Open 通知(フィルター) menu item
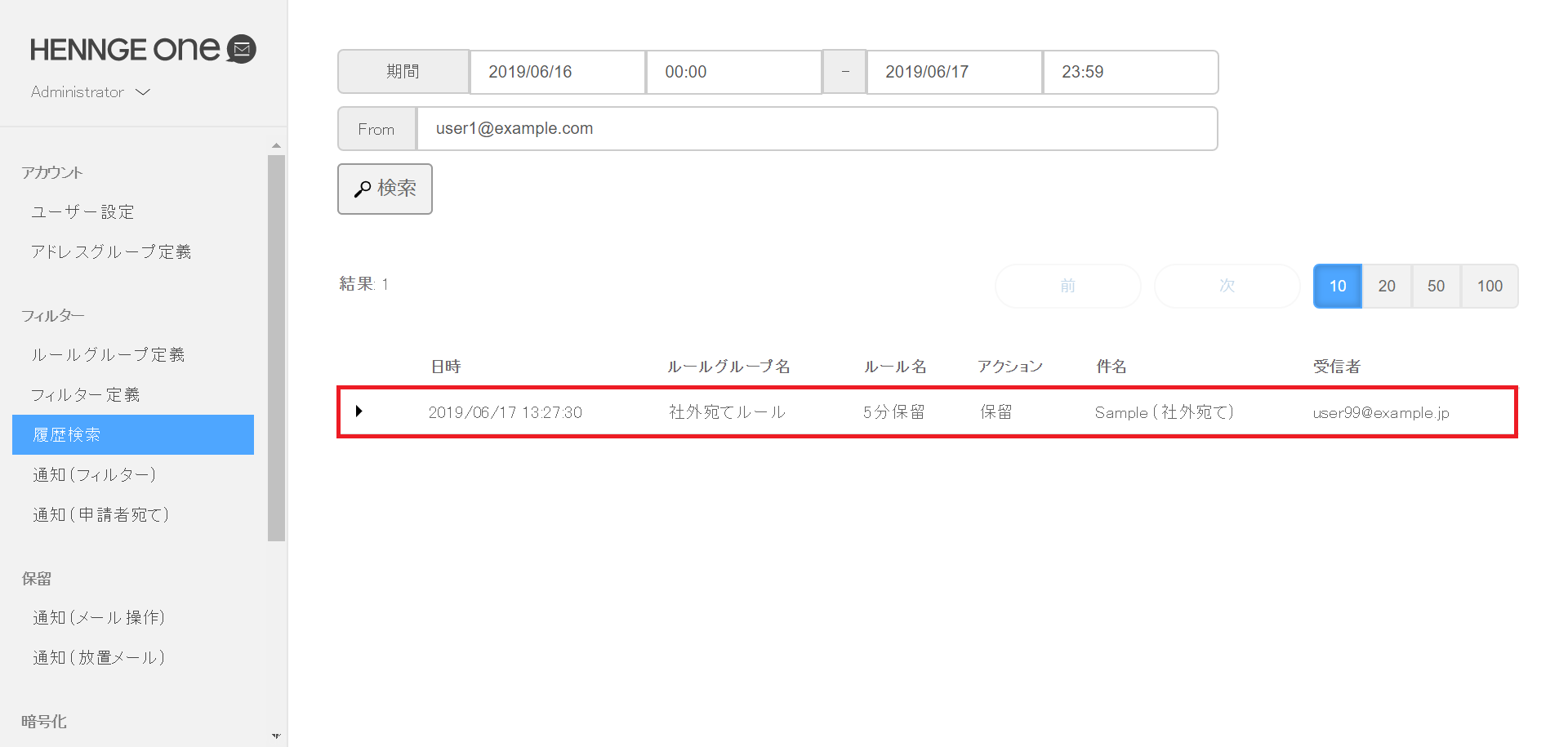The image size is (1568, 747). (x=94, y=475)
